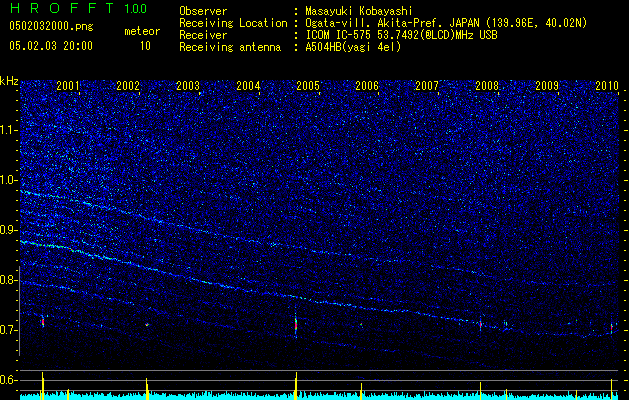Select the ICOM IC-575 receiver description
Viewport: 629px width, 400px height.
tap(401, 35)
